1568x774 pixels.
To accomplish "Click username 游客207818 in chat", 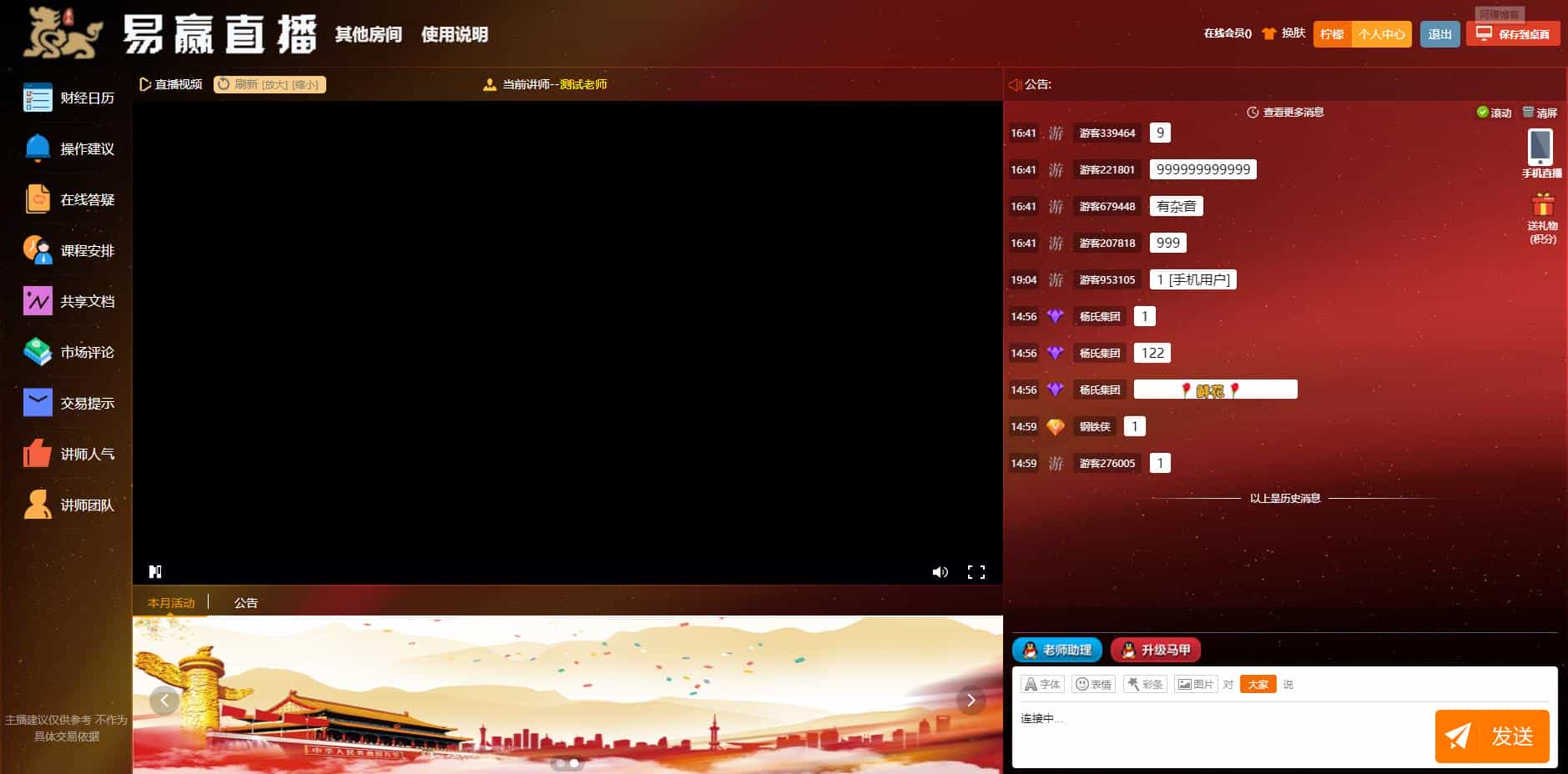I will [1107, 243].
